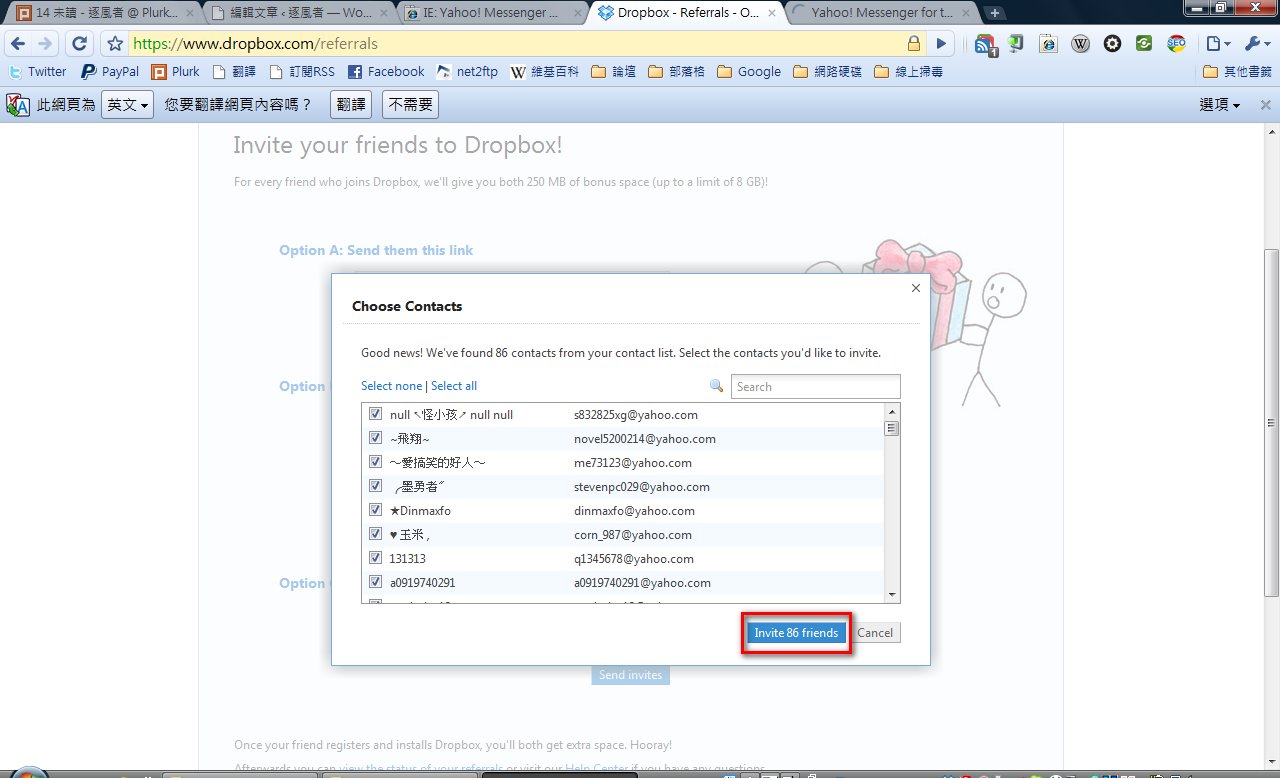
Task: Switch to the IE: Yahoo! Messenger tab
Action: [x=491, y=13]
